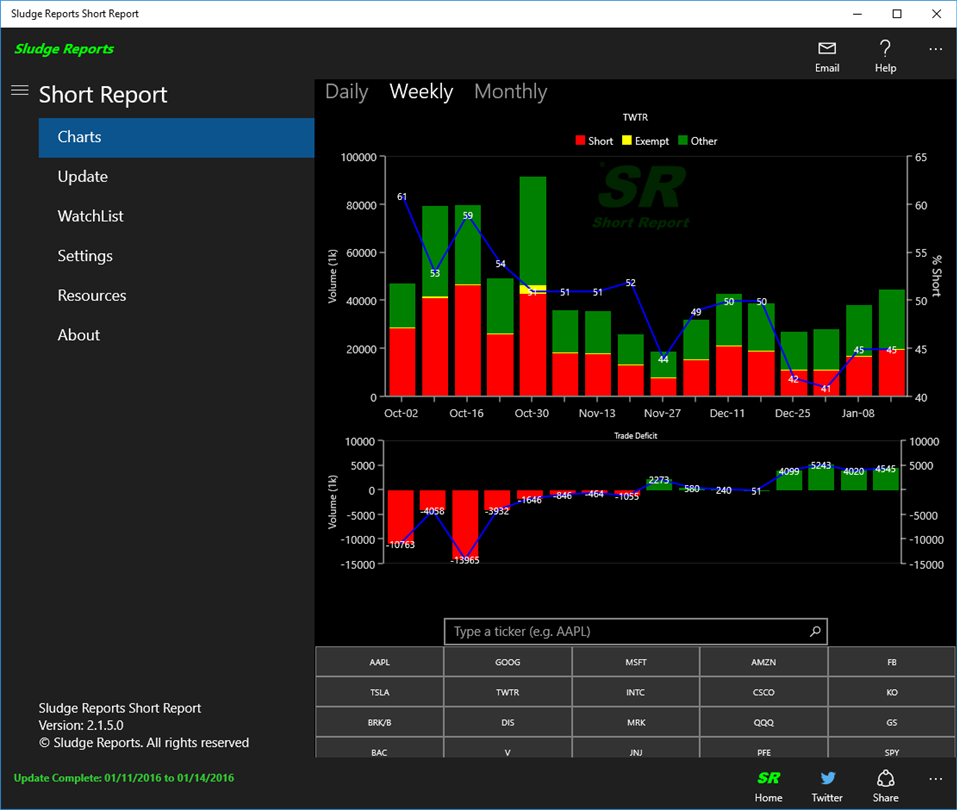Choose the AMZN ticker button
Image resolution: width=957 pixels, height=810 pixels.
764,662
